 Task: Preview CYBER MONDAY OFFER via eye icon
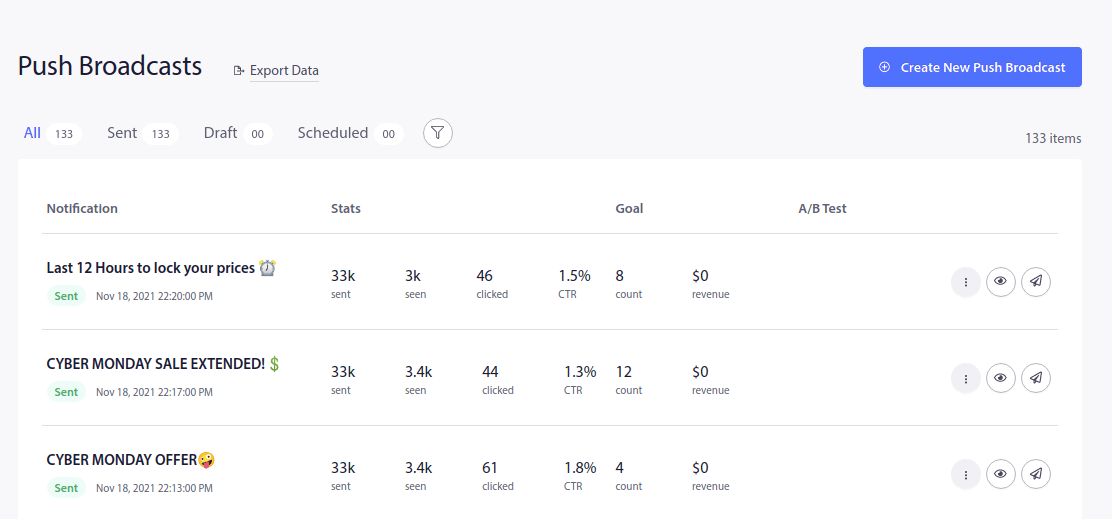tap(1000, 474)
